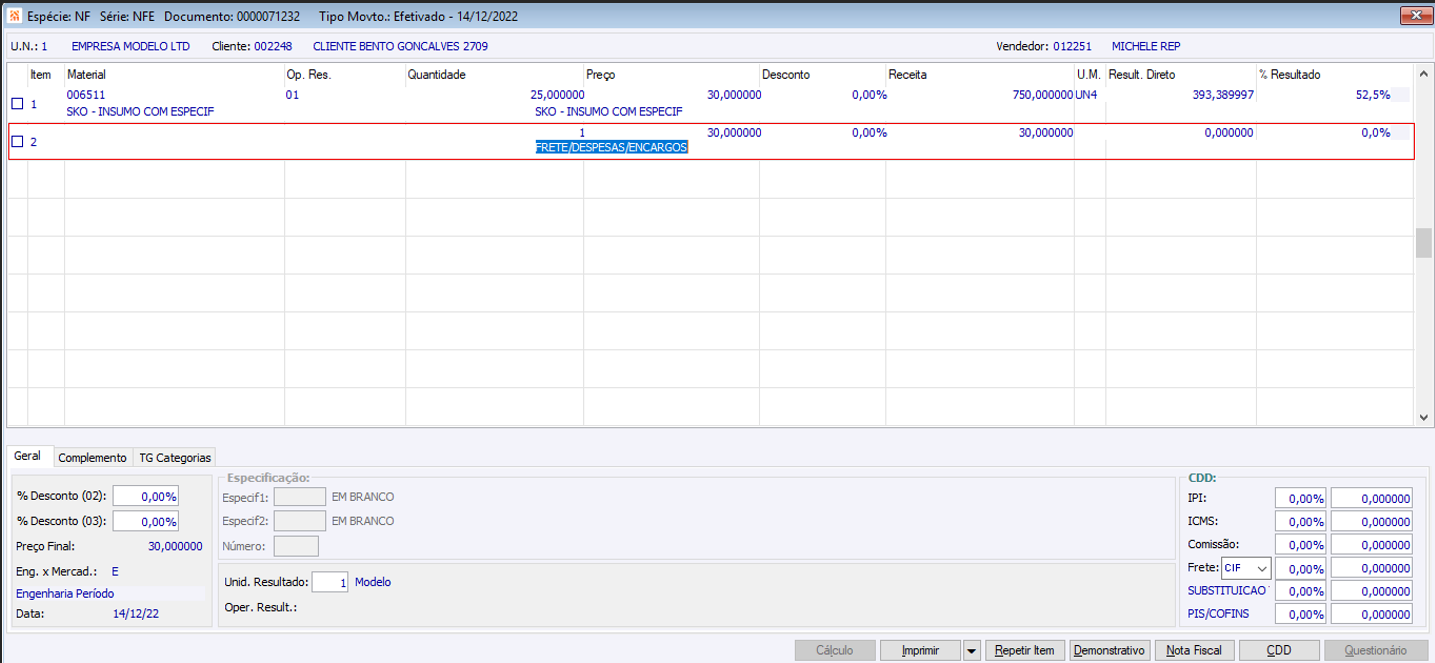Click the ICMS percentage field
1435x663 pixels.
click(x=1300, y=522)
